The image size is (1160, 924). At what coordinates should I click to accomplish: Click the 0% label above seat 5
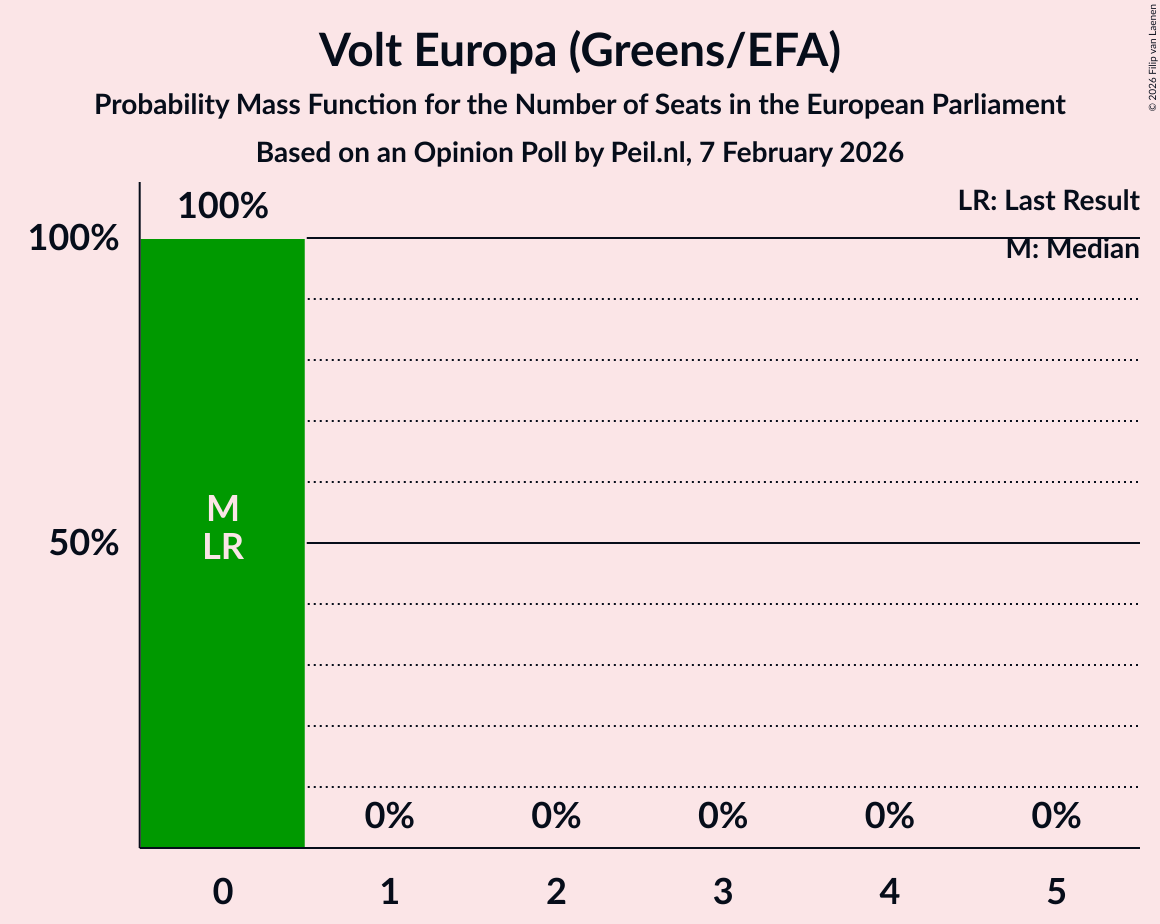tap(1056, 817)
